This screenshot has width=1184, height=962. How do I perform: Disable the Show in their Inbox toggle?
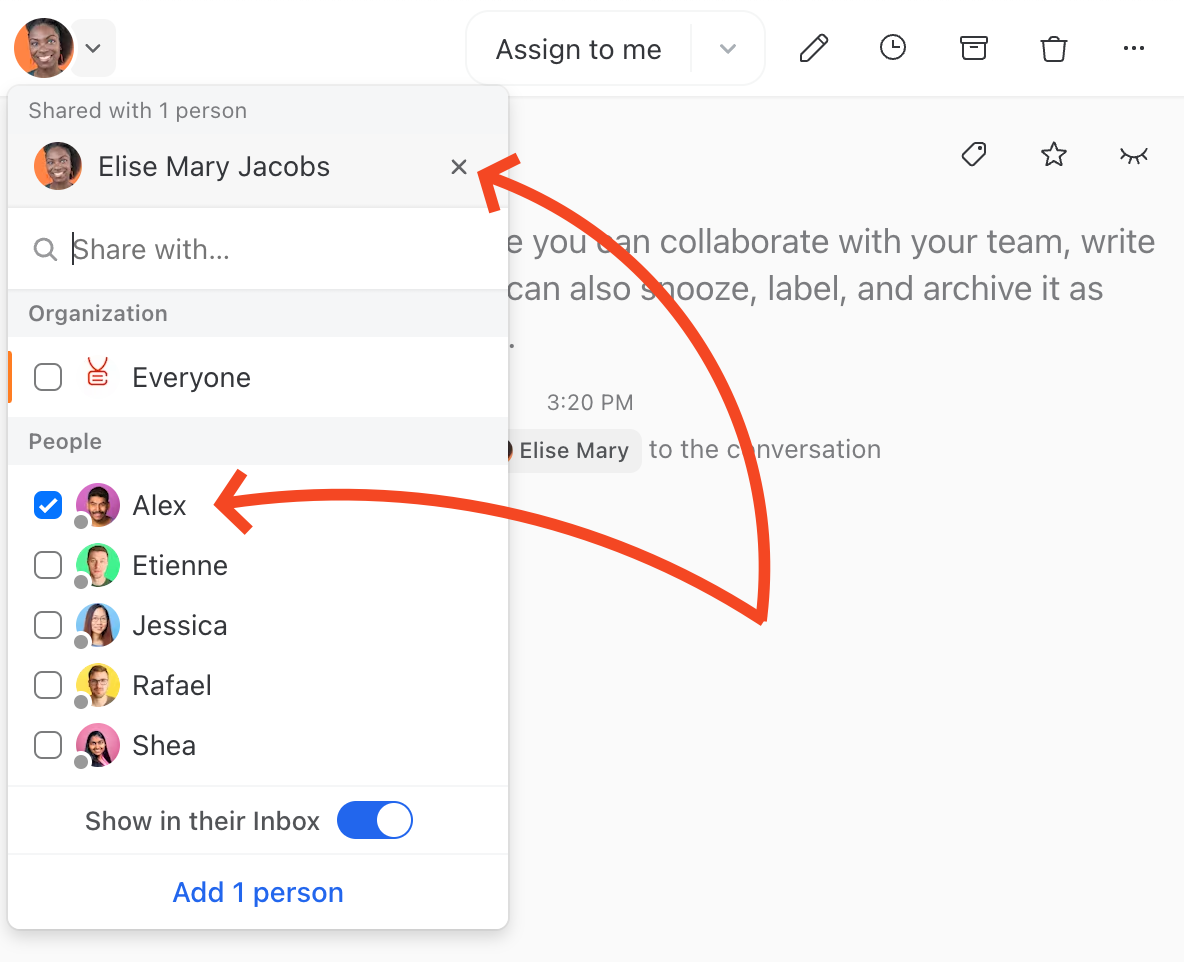pos(375,820)
